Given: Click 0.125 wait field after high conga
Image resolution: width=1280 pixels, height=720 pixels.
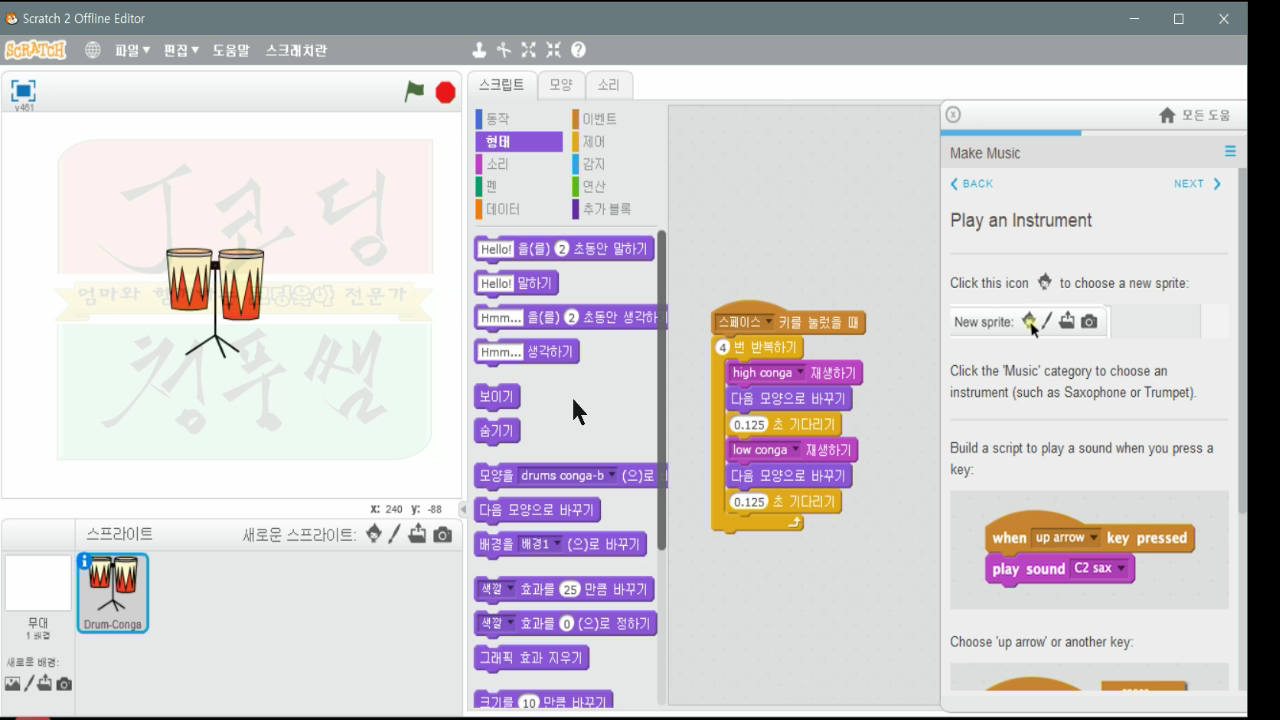Looking at the screenshot, I should tap(748, 425).
